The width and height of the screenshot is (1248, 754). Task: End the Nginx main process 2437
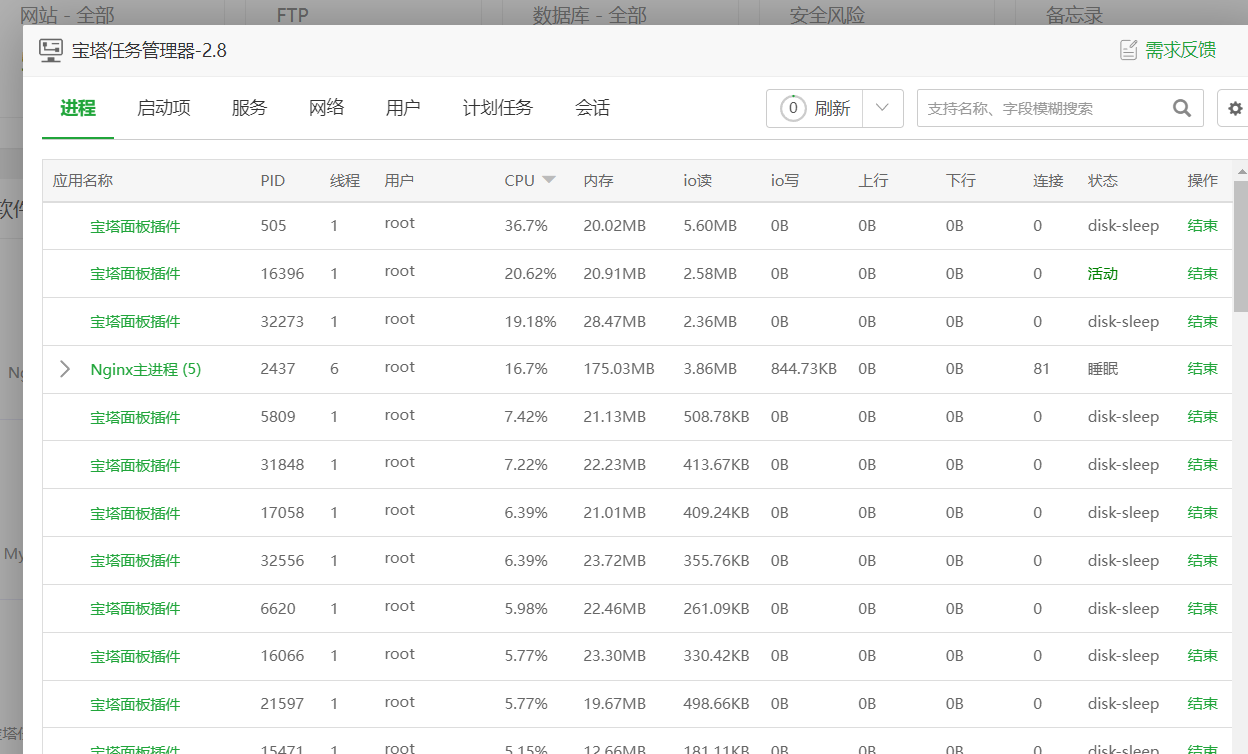click(1203, 369)
